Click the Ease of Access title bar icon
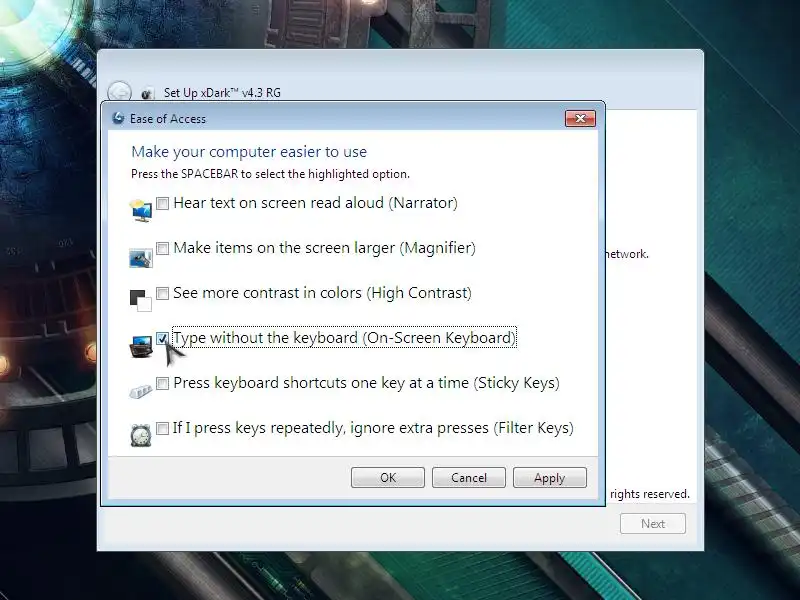 point(118,118)
